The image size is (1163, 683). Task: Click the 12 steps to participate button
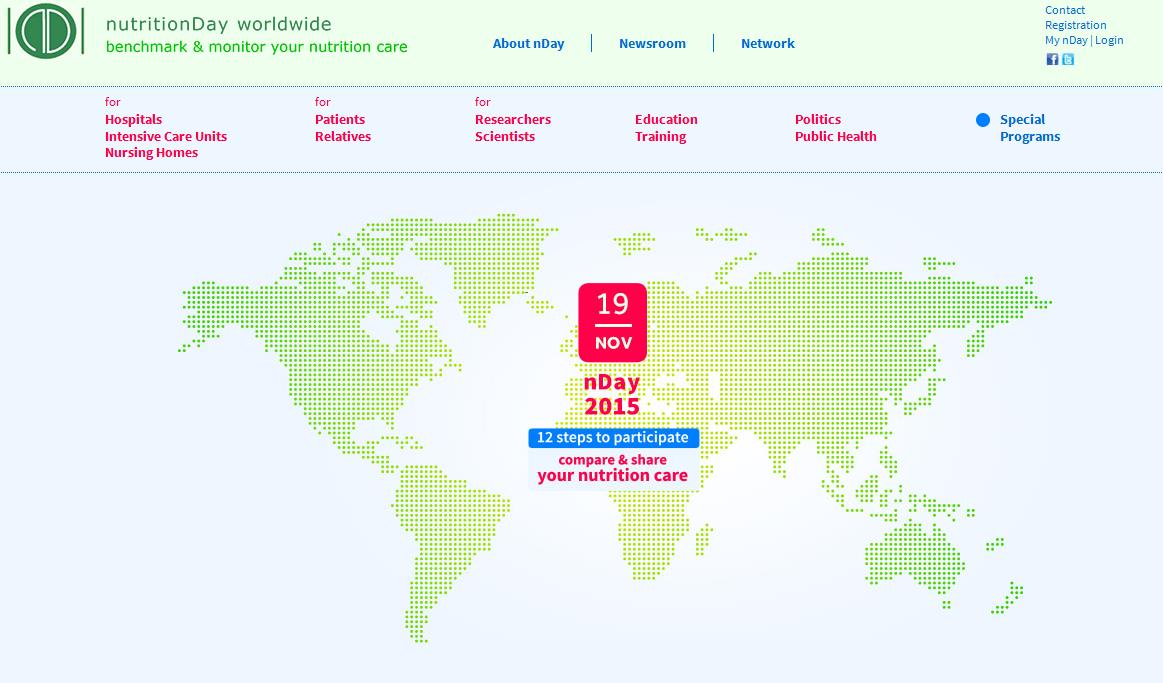613,438
